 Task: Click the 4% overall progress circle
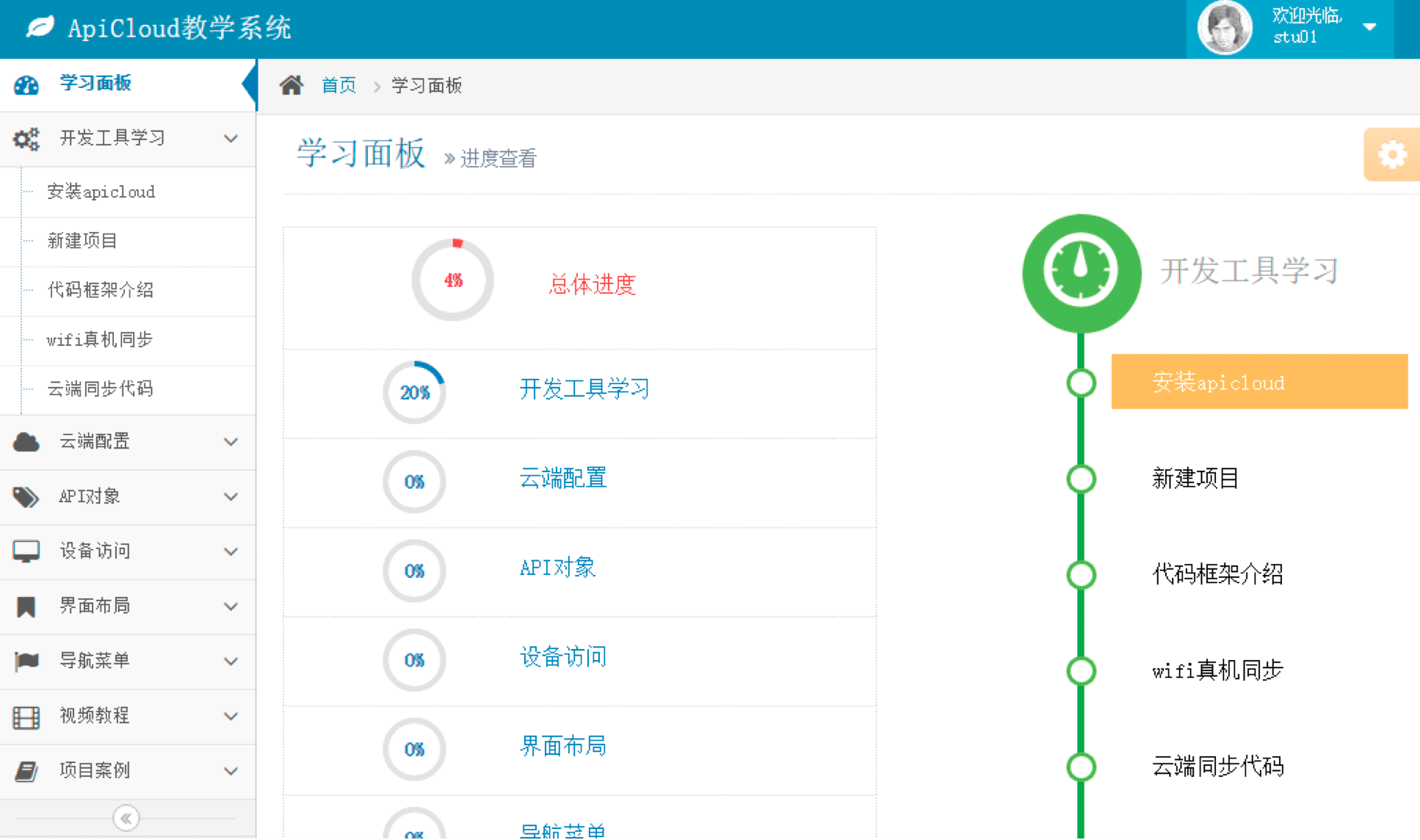pyautogui.click(x=453, y=280)
